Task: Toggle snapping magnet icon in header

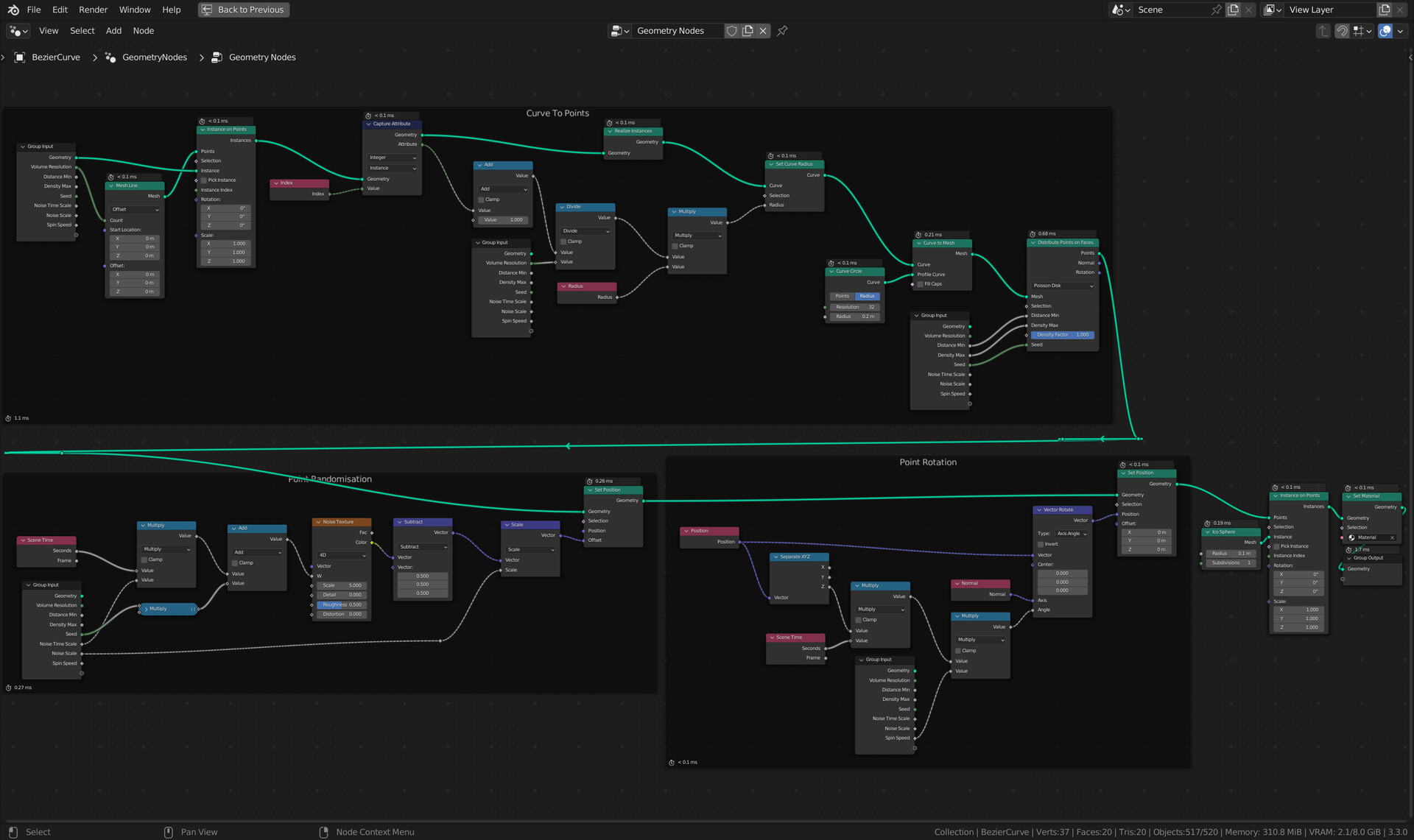Action: [1342, 31]
